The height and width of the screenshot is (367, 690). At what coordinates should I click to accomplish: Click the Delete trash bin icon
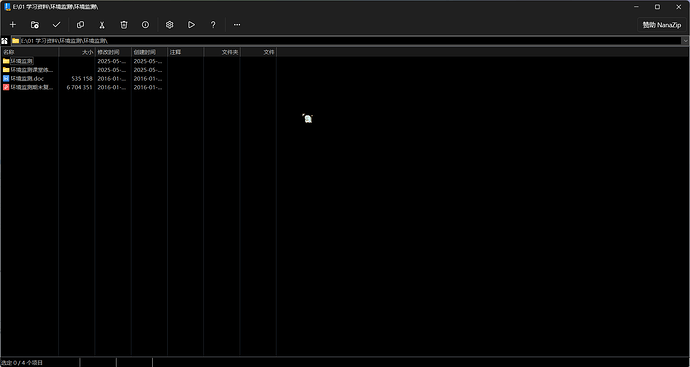coord(124,25)
